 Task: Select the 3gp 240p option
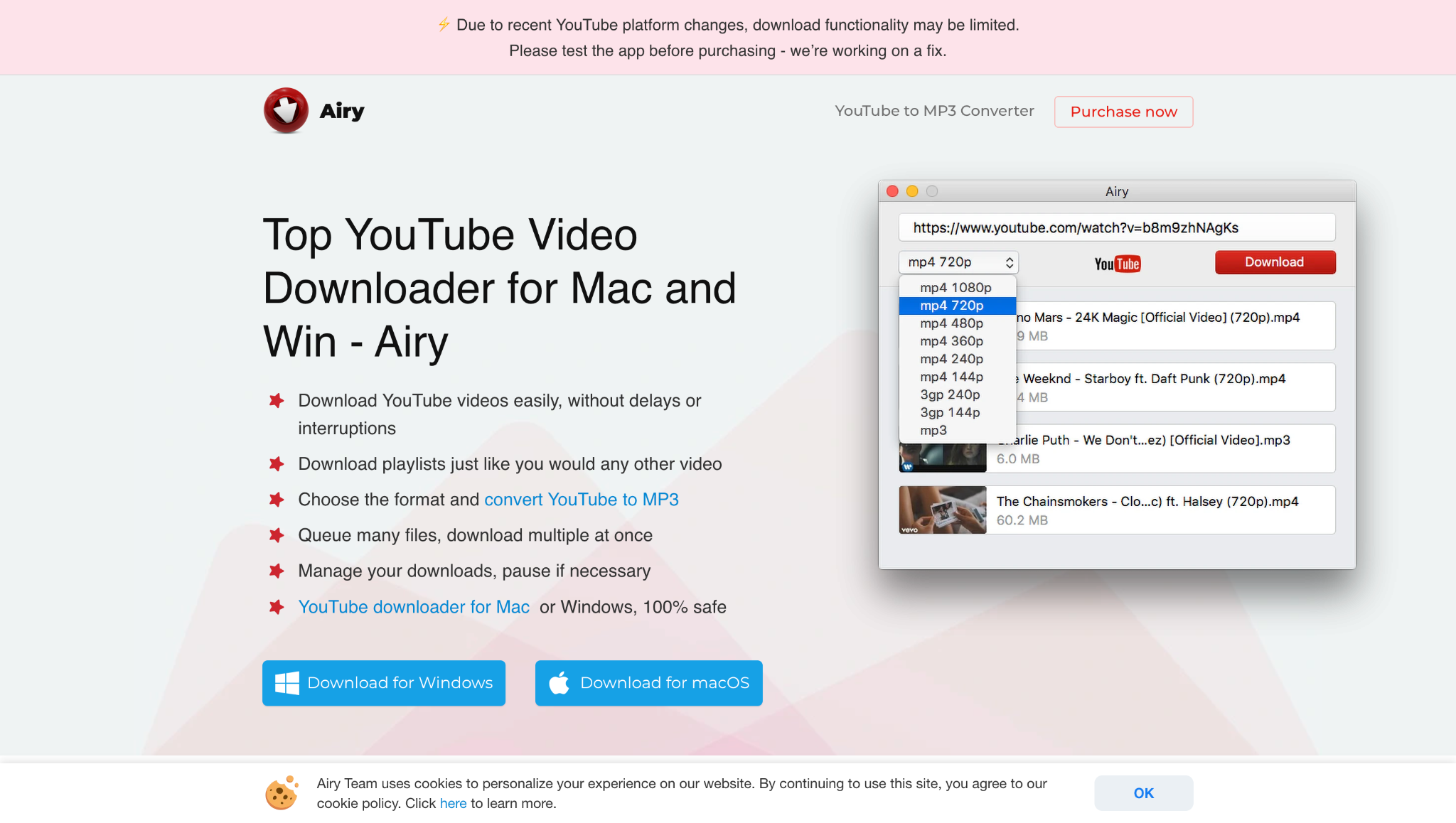click(950, 394)
